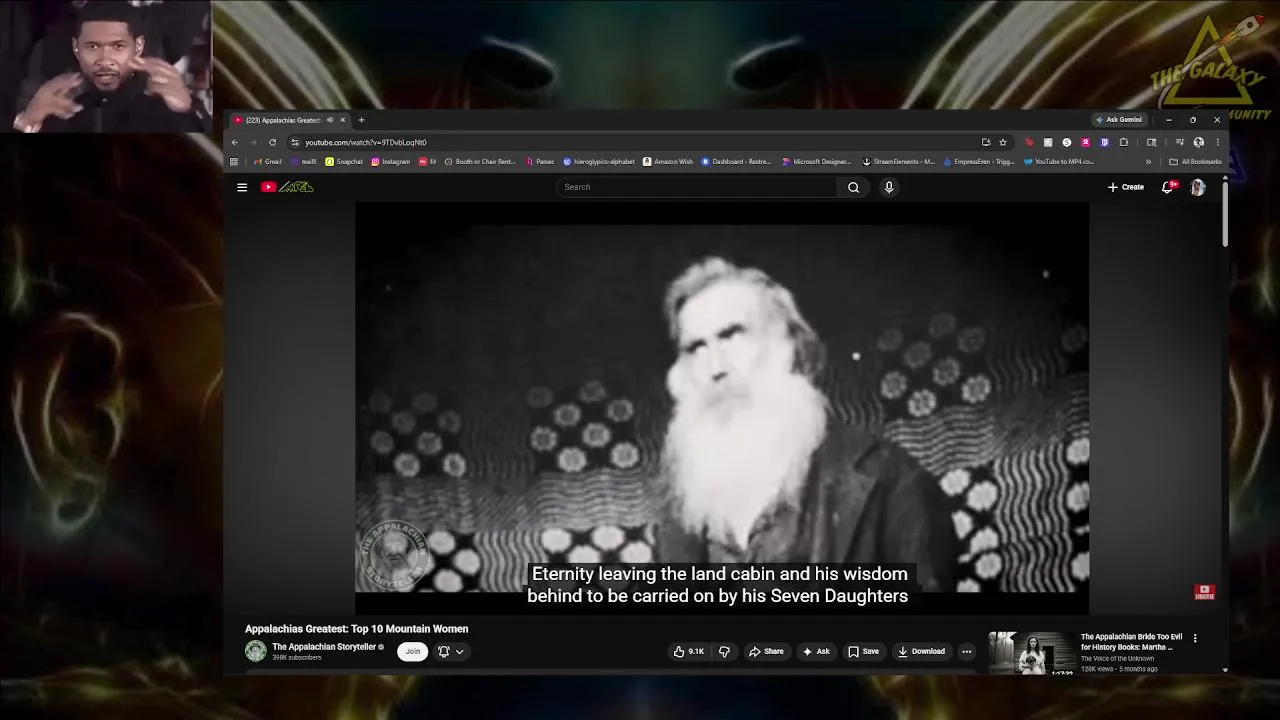Expand the subscription notification bell dropdown
Image resolution: width=1280 pixels, height=720 pixels.
coord(451,651)
